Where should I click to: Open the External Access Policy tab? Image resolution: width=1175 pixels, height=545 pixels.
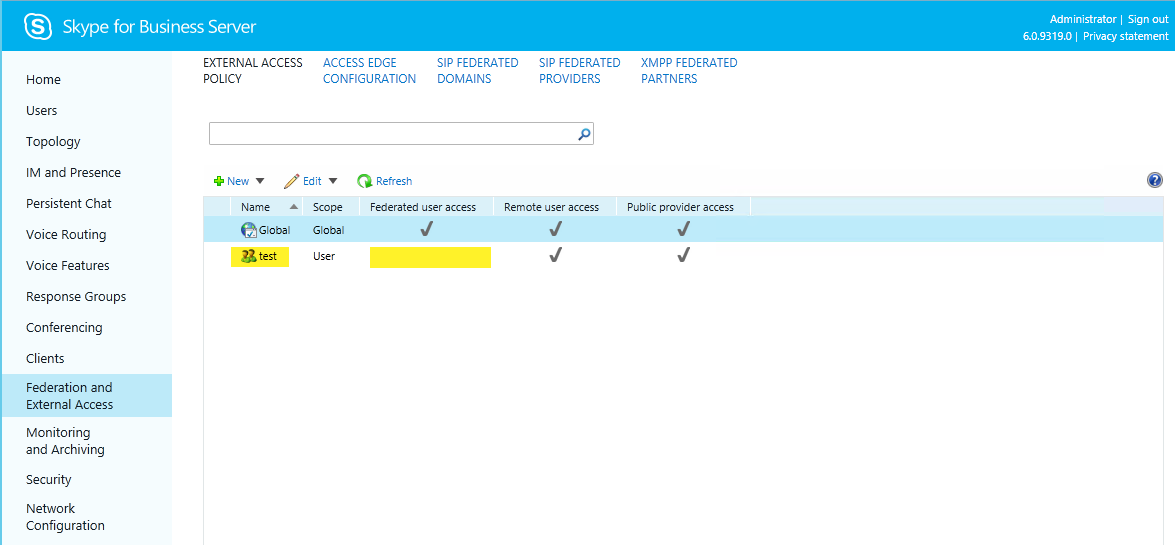pyautogui.click(x=253, y=70)
